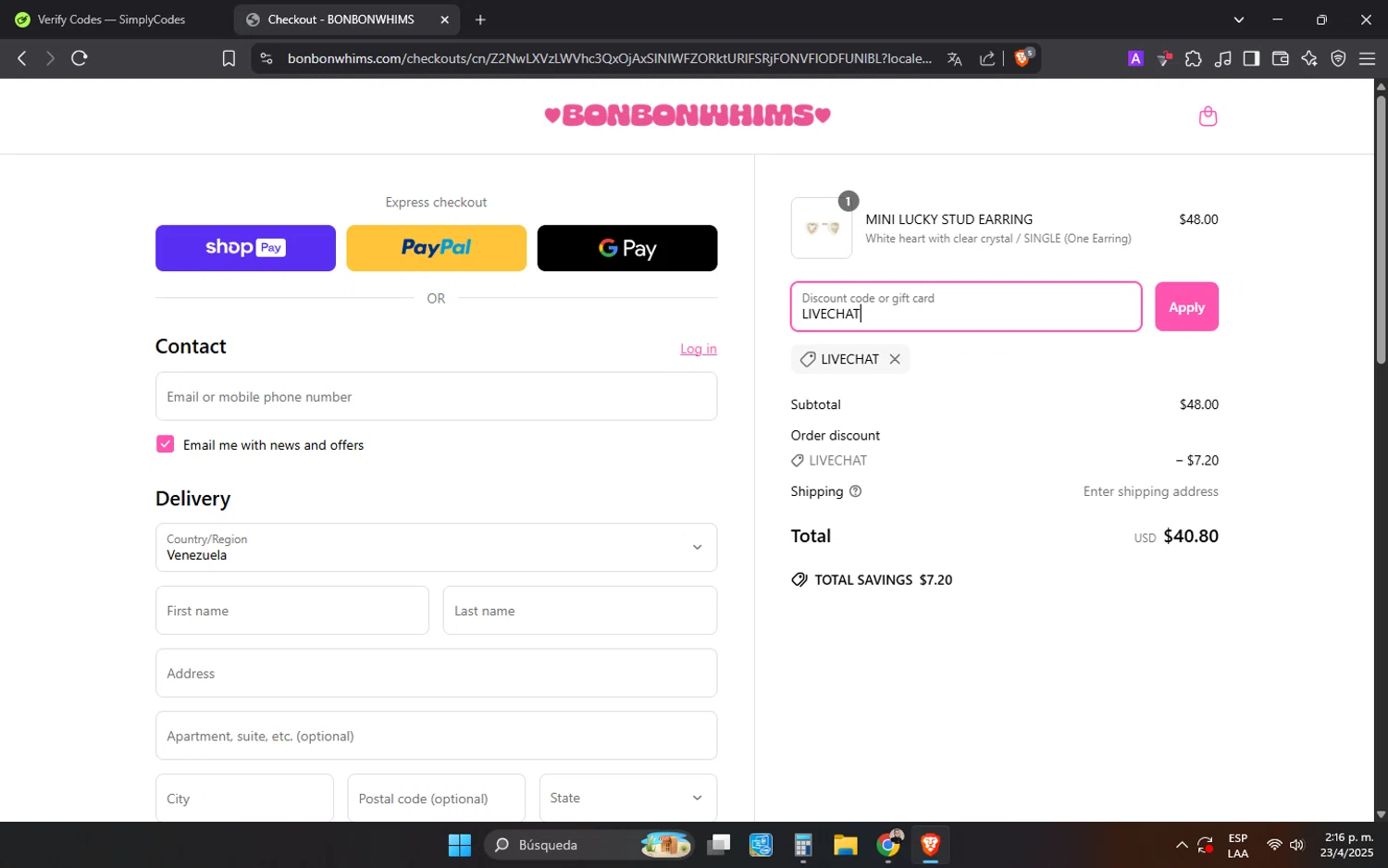Open the shopping bag cart icon
The image size is (1388, 868).
[1208, 117]
